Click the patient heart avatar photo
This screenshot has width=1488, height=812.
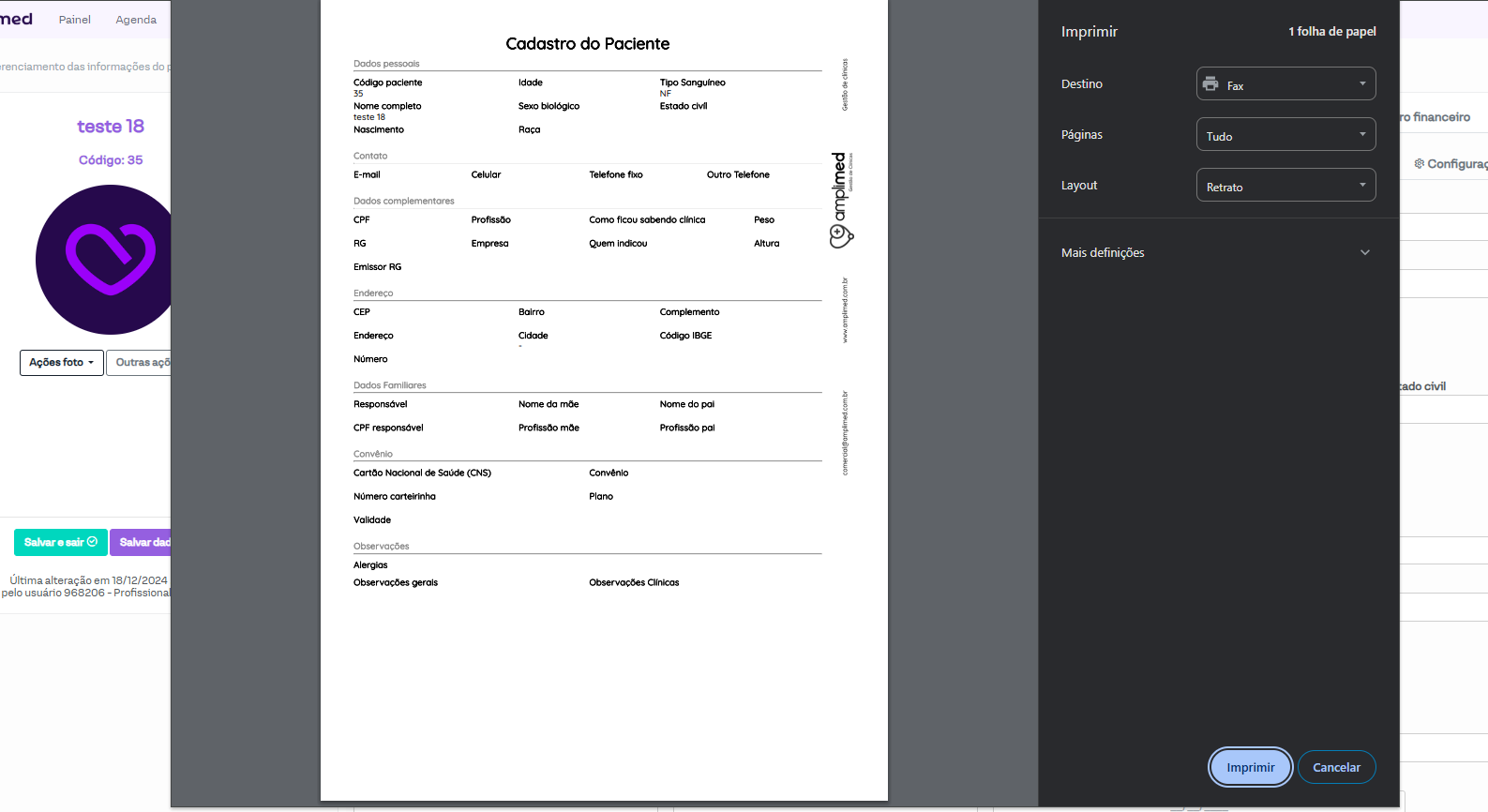tap(105, 260)
